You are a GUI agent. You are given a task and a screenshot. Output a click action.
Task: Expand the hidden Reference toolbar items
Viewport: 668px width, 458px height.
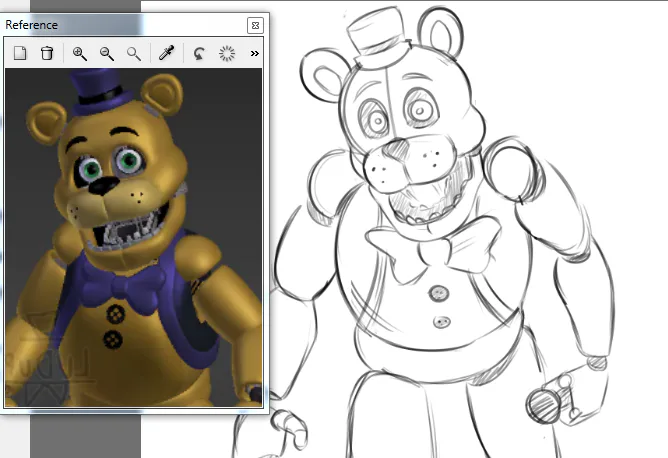point(255,53)
